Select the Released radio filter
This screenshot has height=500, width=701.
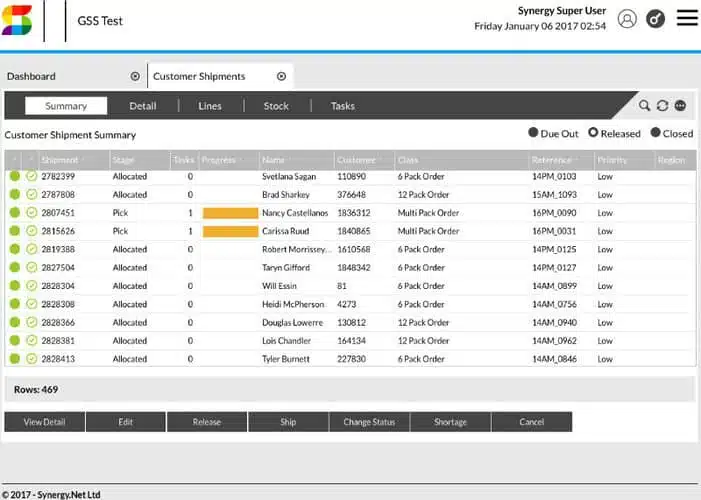(593, 132)
